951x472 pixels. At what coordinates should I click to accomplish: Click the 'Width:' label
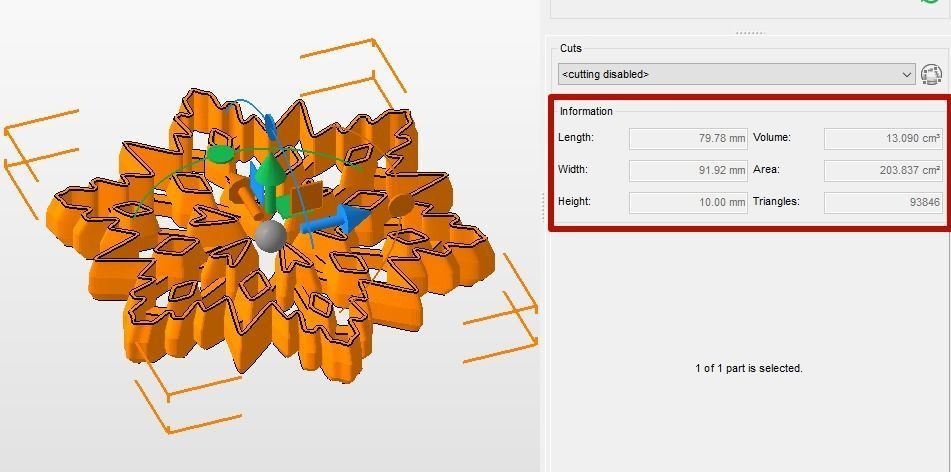(x=573, y=170)
